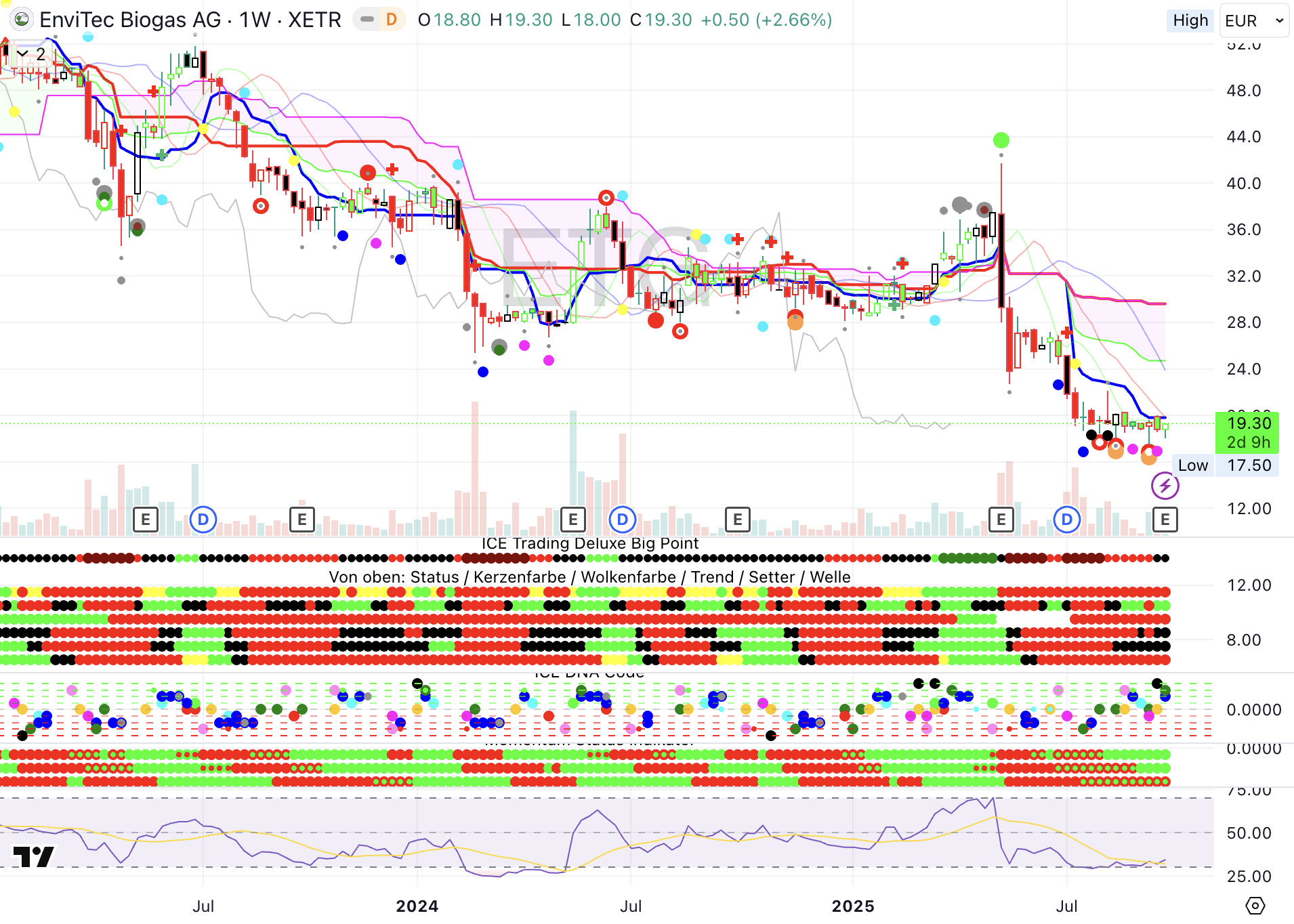Click the EnviTec Biogas company logo icon

[22, 20]
